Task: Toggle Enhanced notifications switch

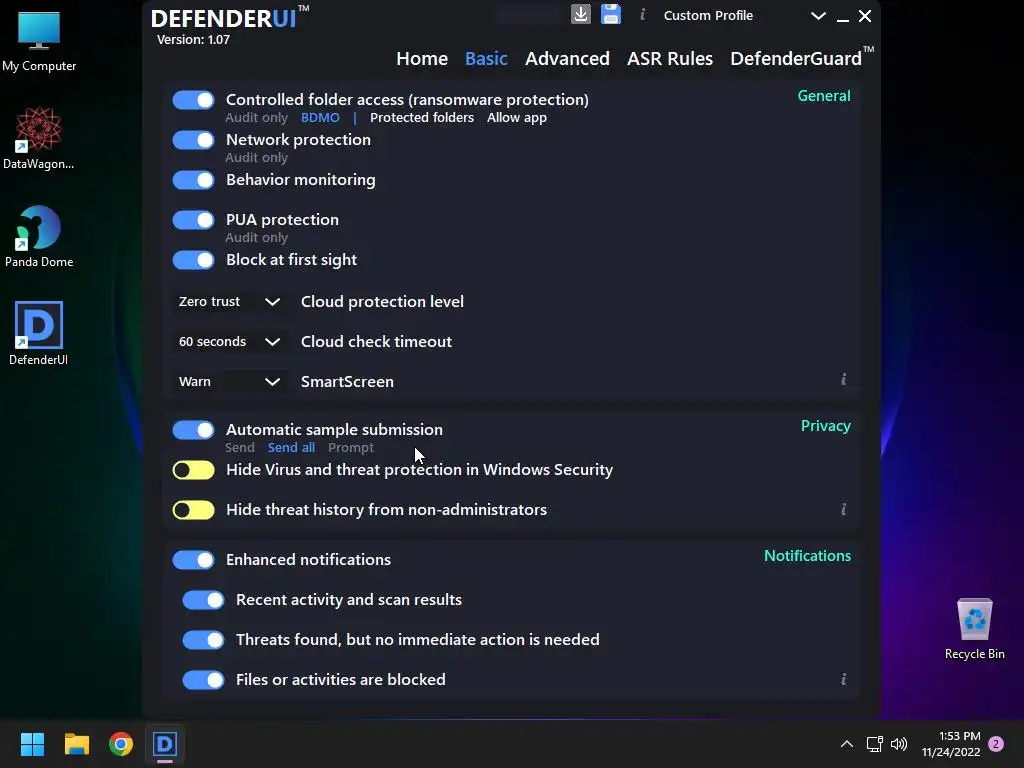Action: (193, 560)
